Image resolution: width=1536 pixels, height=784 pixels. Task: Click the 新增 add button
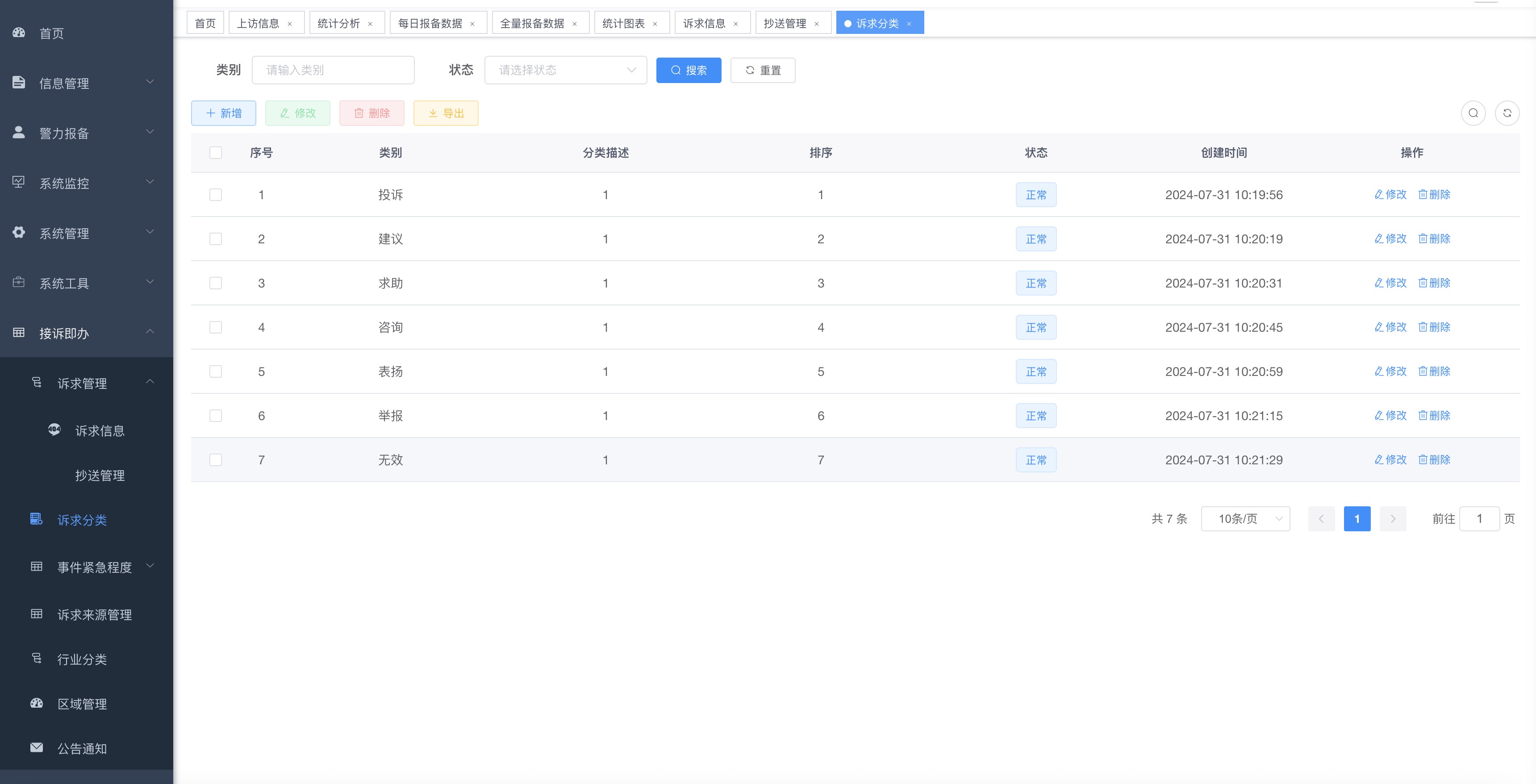click(224, 113)
